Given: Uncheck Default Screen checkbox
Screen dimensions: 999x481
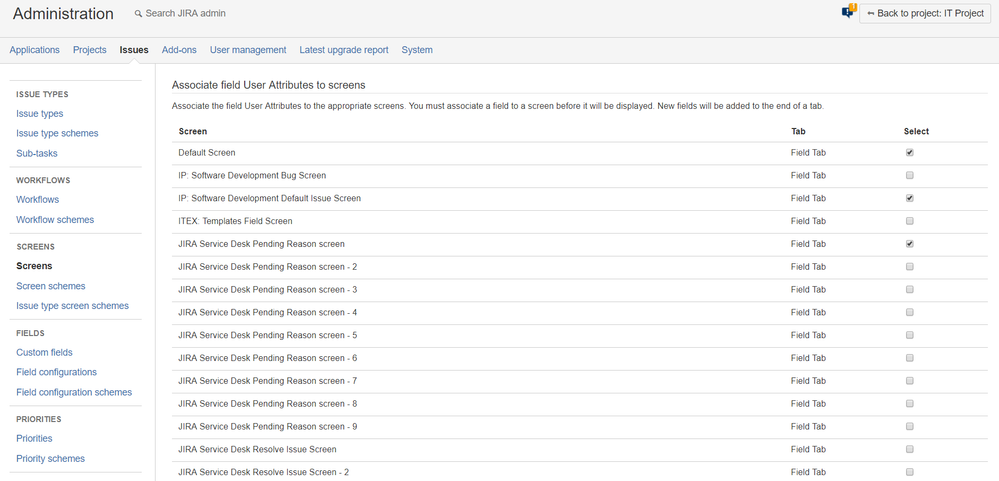Looking at the screenshot, I should point(910,153).
